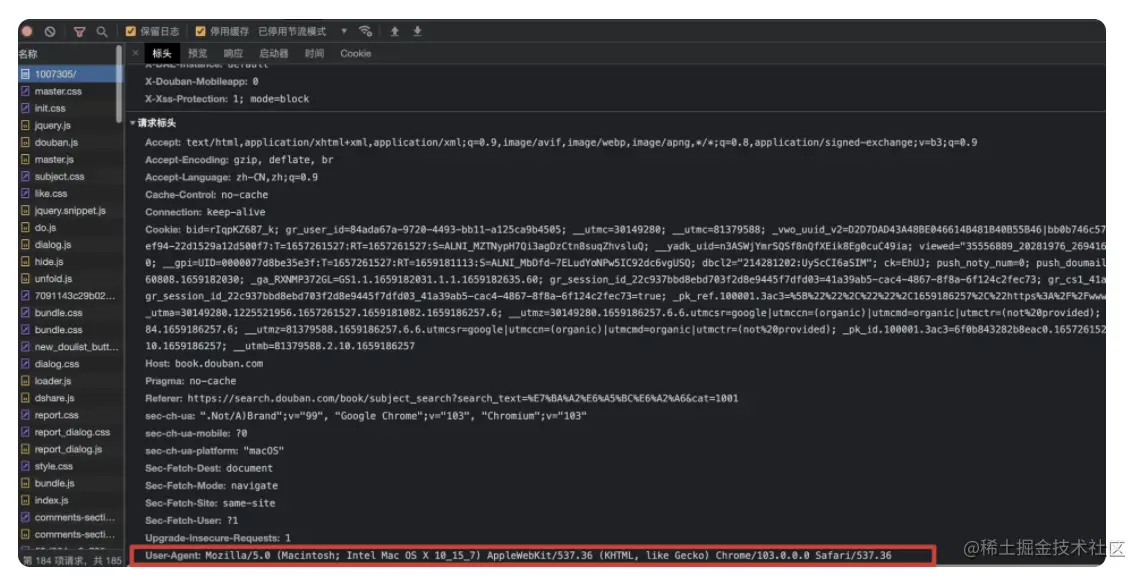Open network conditions wifi icon
The height and width of the screenshot is (578, 1144).
pyautogui.click(x=366, y=31)
